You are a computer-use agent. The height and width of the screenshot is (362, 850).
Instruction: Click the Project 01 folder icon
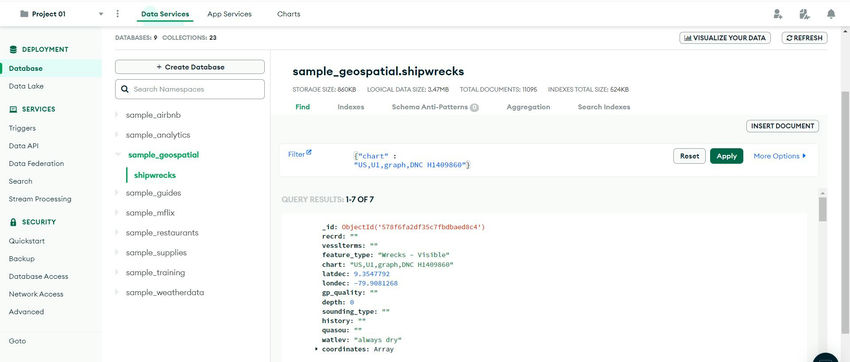[24, 14]
